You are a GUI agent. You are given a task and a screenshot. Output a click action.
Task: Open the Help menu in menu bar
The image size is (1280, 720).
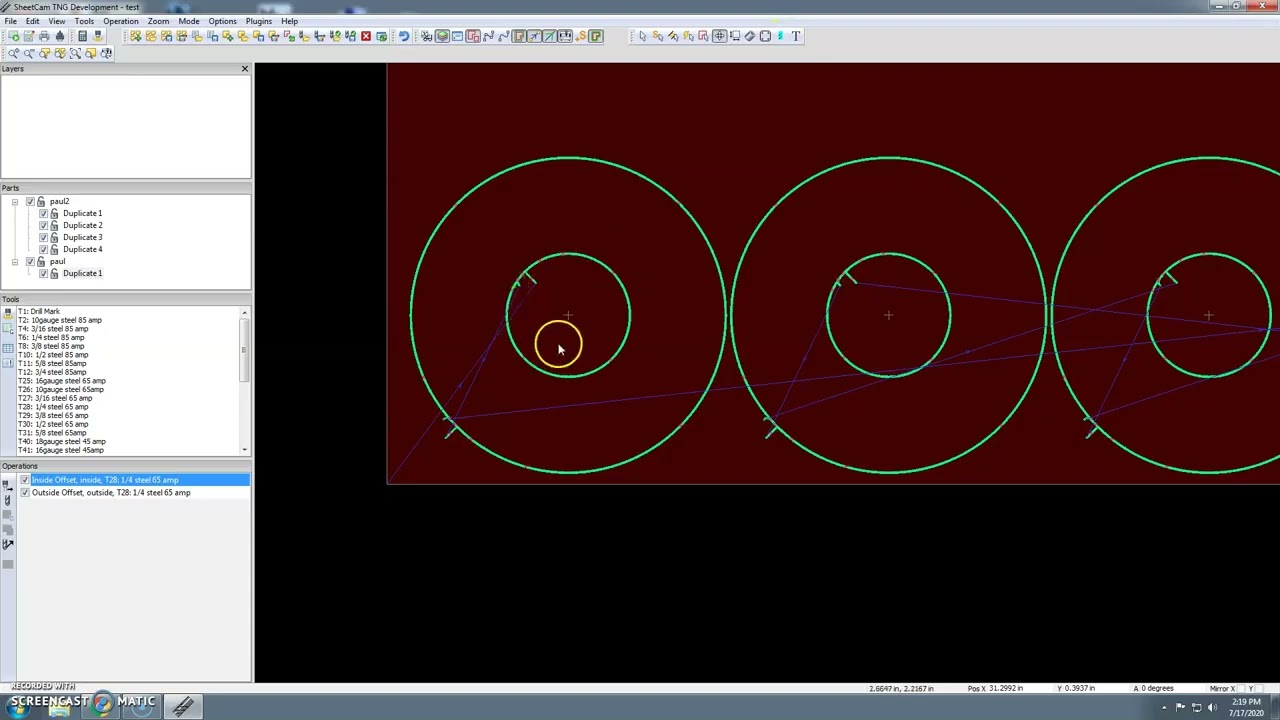coord(289,21)
